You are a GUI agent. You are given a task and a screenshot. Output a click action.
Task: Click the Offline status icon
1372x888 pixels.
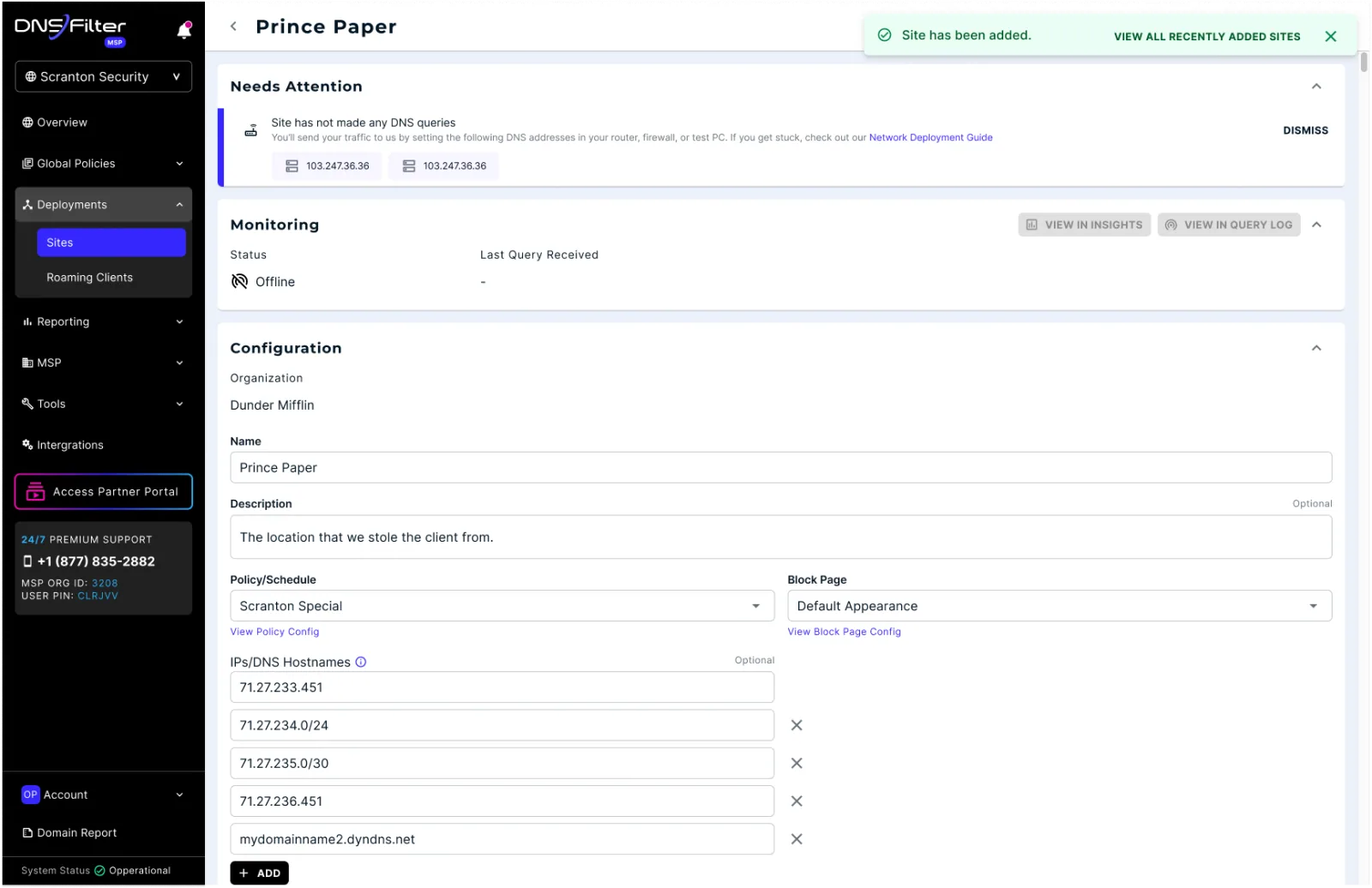point(239,282)
